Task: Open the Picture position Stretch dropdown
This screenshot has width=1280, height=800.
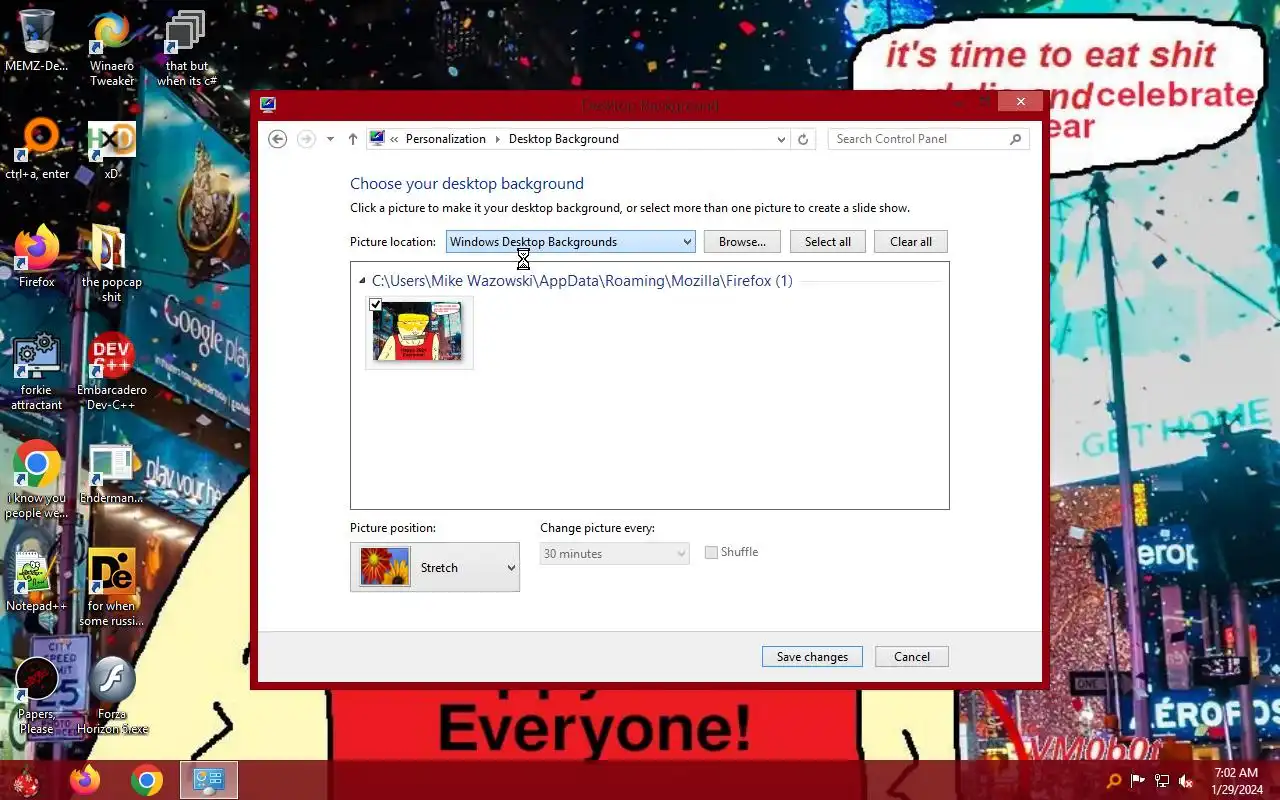Action: 435,567
